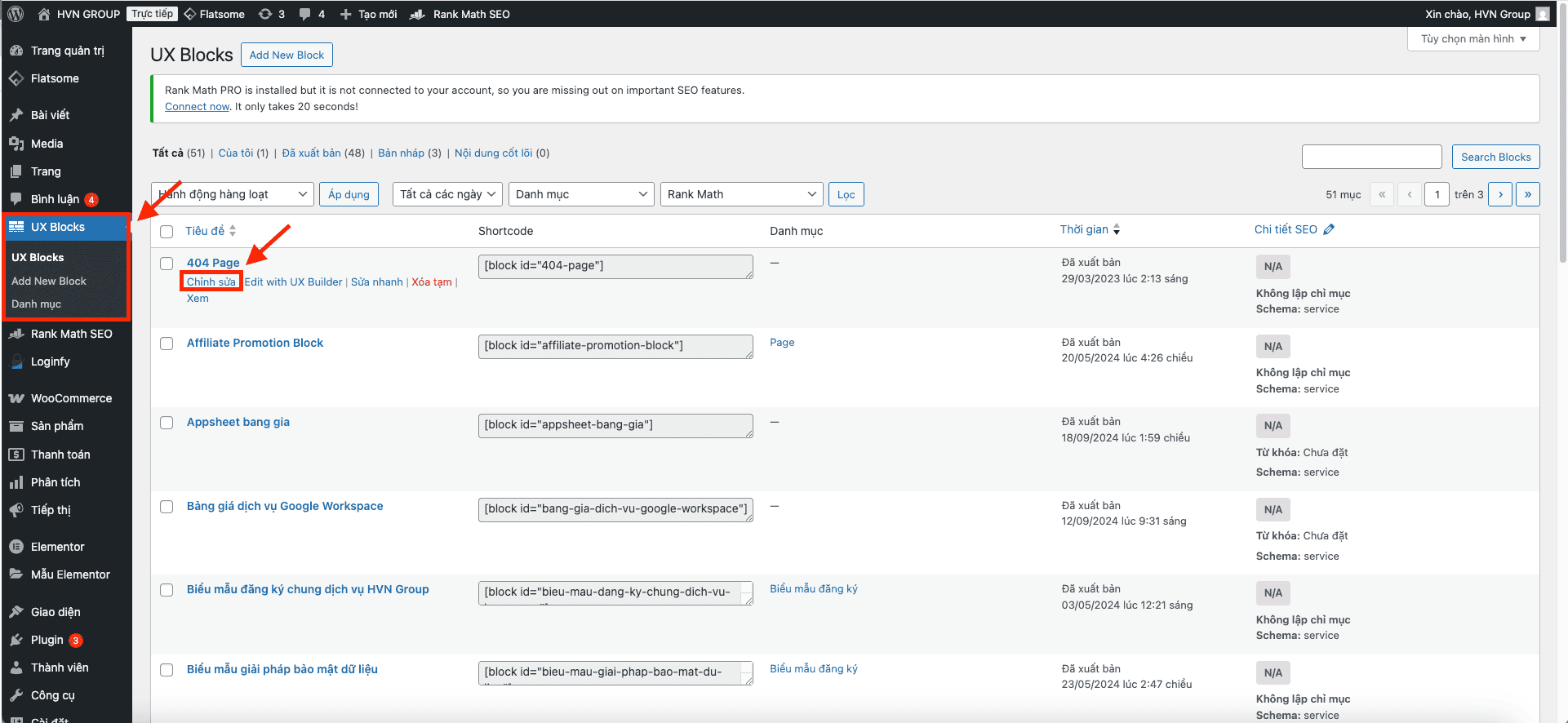The image size is (1568, 723).
Task: Filter by the Bản nháp status tab
Action: (x=401, y=153)
